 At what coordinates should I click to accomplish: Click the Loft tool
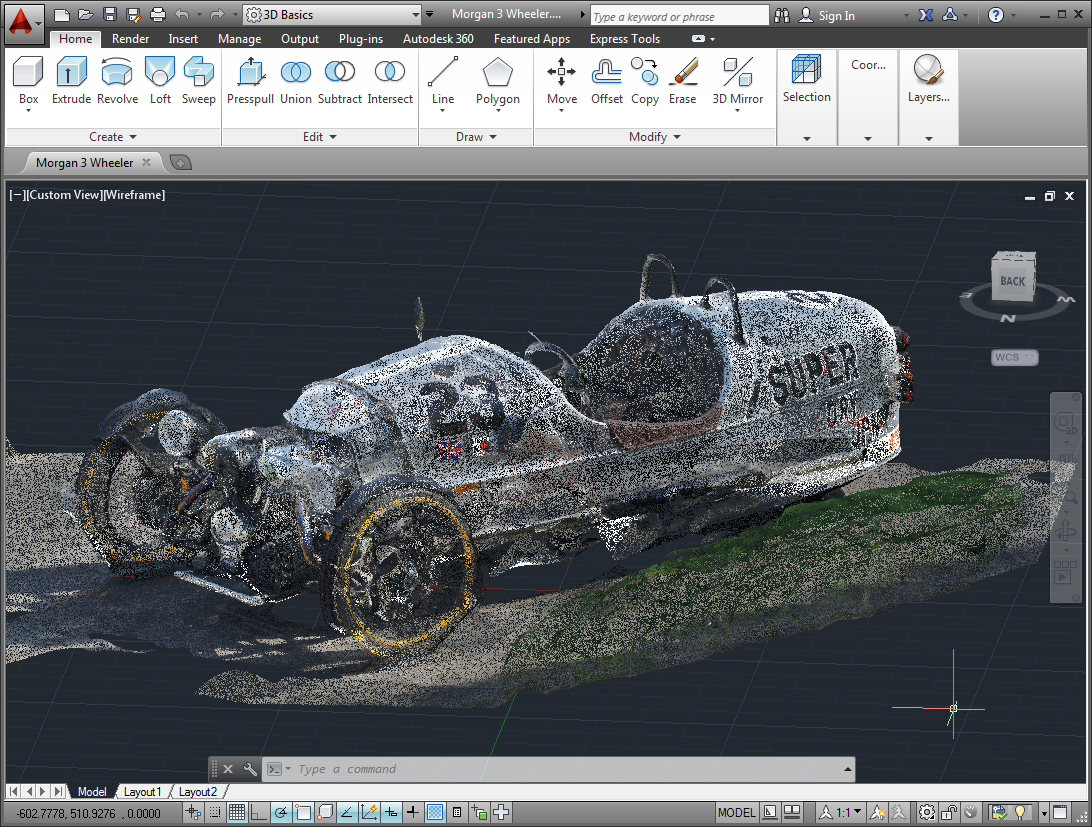[160, 80]
